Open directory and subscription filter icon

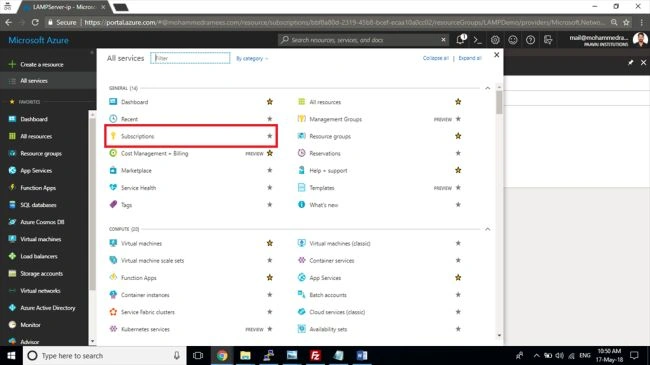coord(548,40)
